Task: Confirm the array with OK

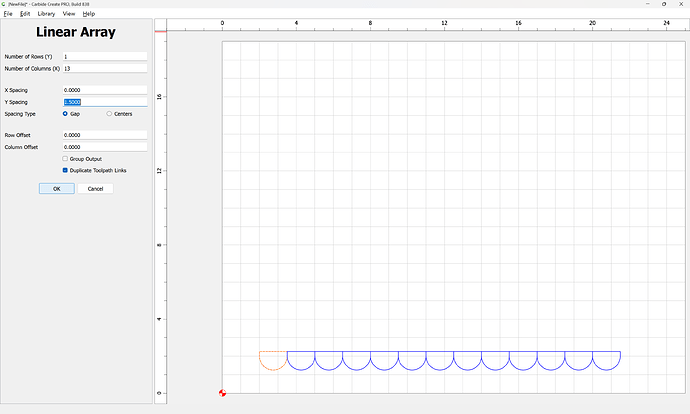Action: click(x=56, y=188)
